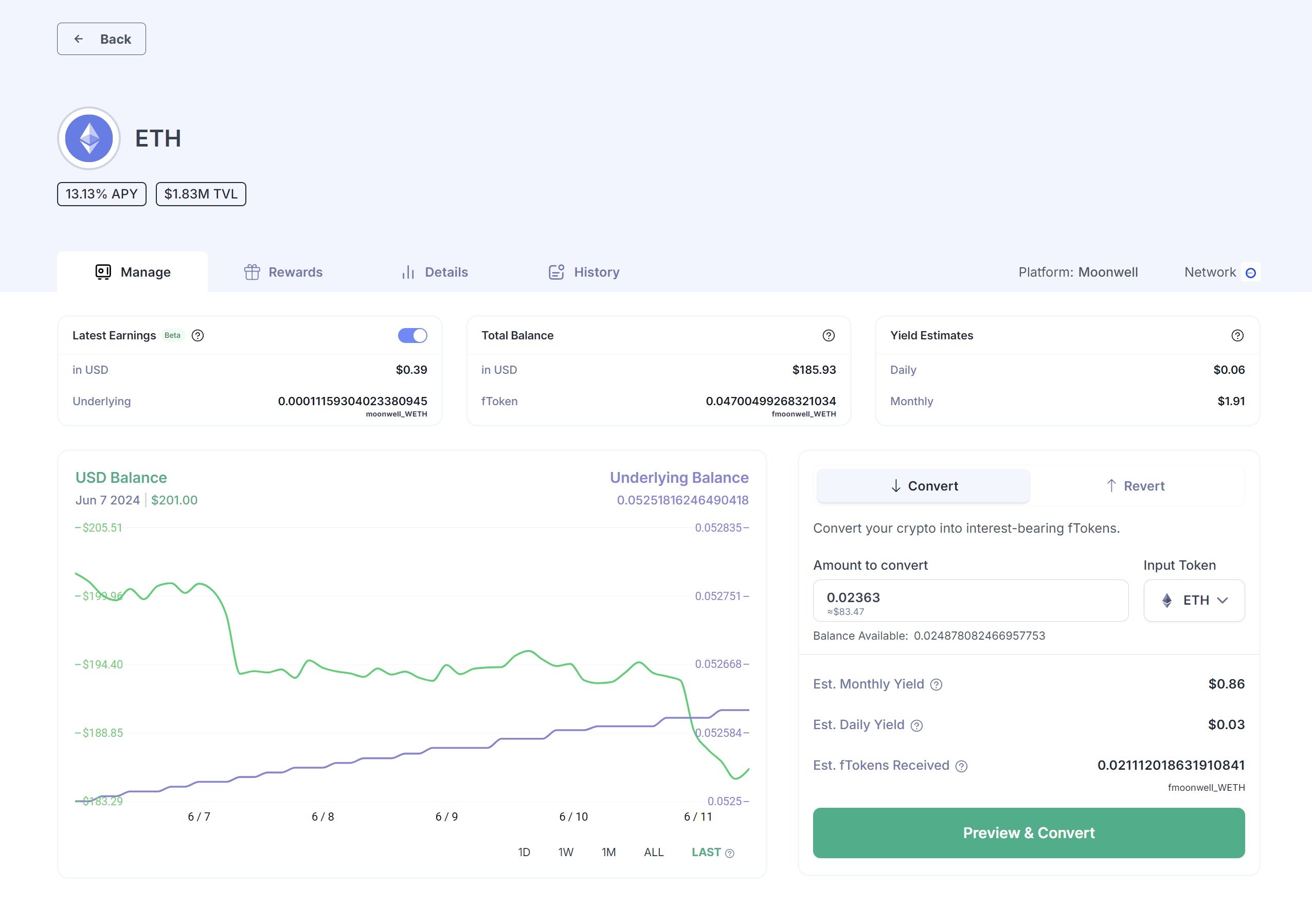The width and height of the screenshot is (1312, 924).
Task: Click the ETH token logo
Action: point(88,138)
